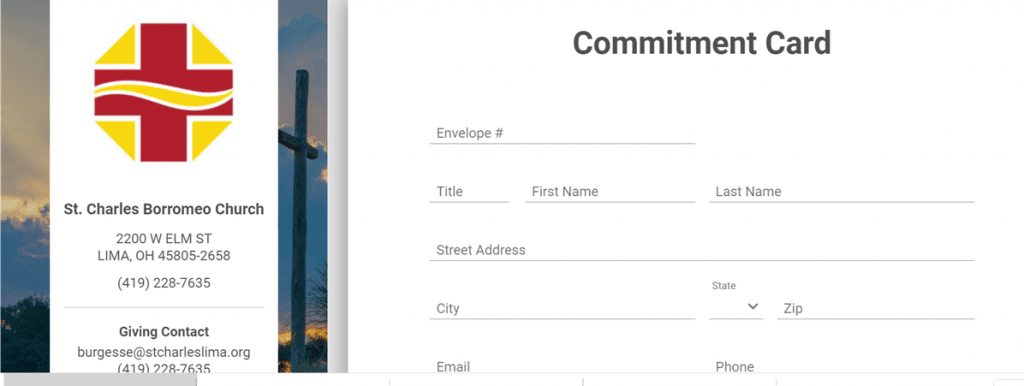Screen dimensions: 1024x386
Task: Click the St. Charles Borromeo cross logo
Action: (x=164, y=92)
